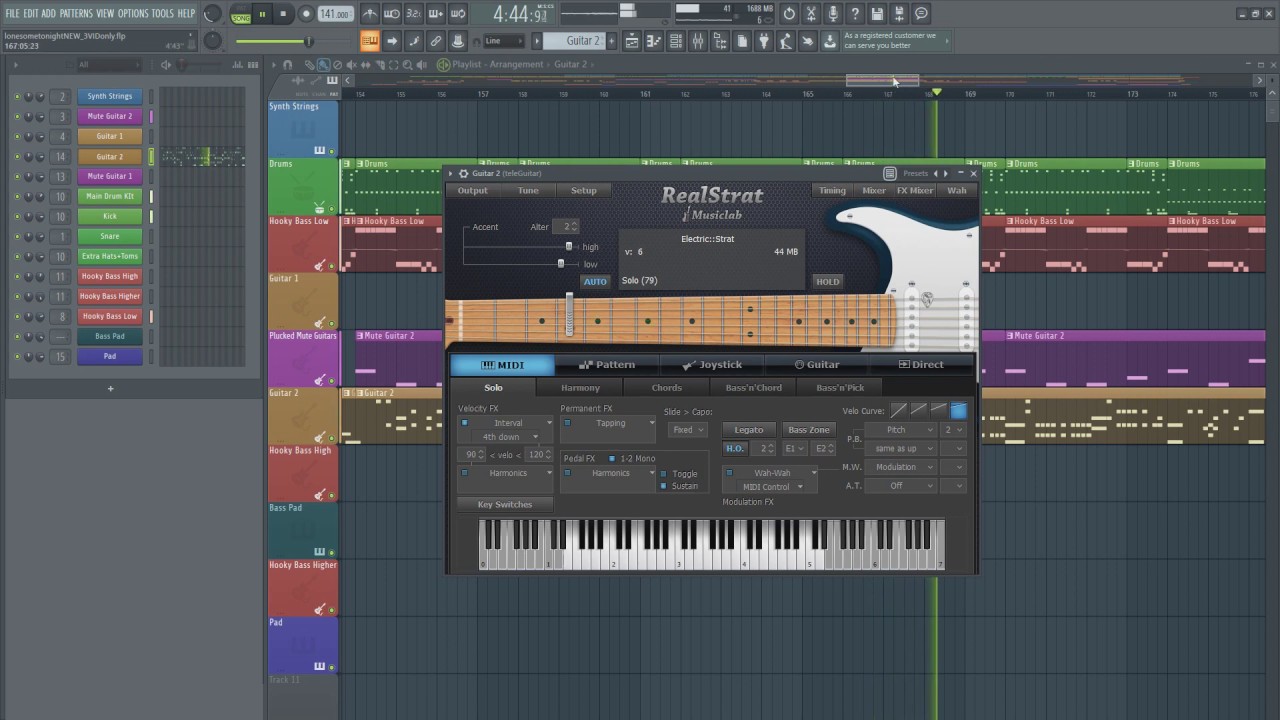Add a new channel with plus button
This screenshot has height=720, width=1280.
[110, 388]
